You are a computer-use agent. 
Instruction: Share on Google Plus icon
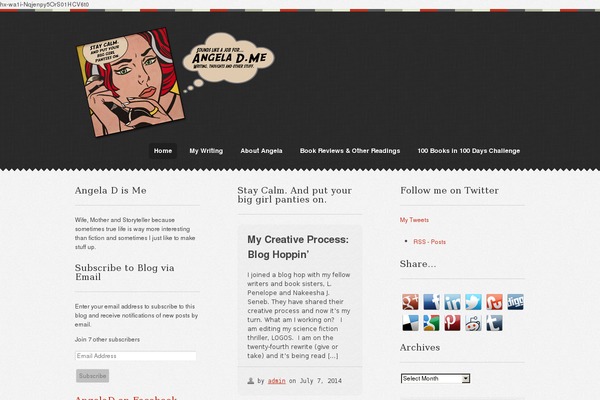tap(410, 302)
